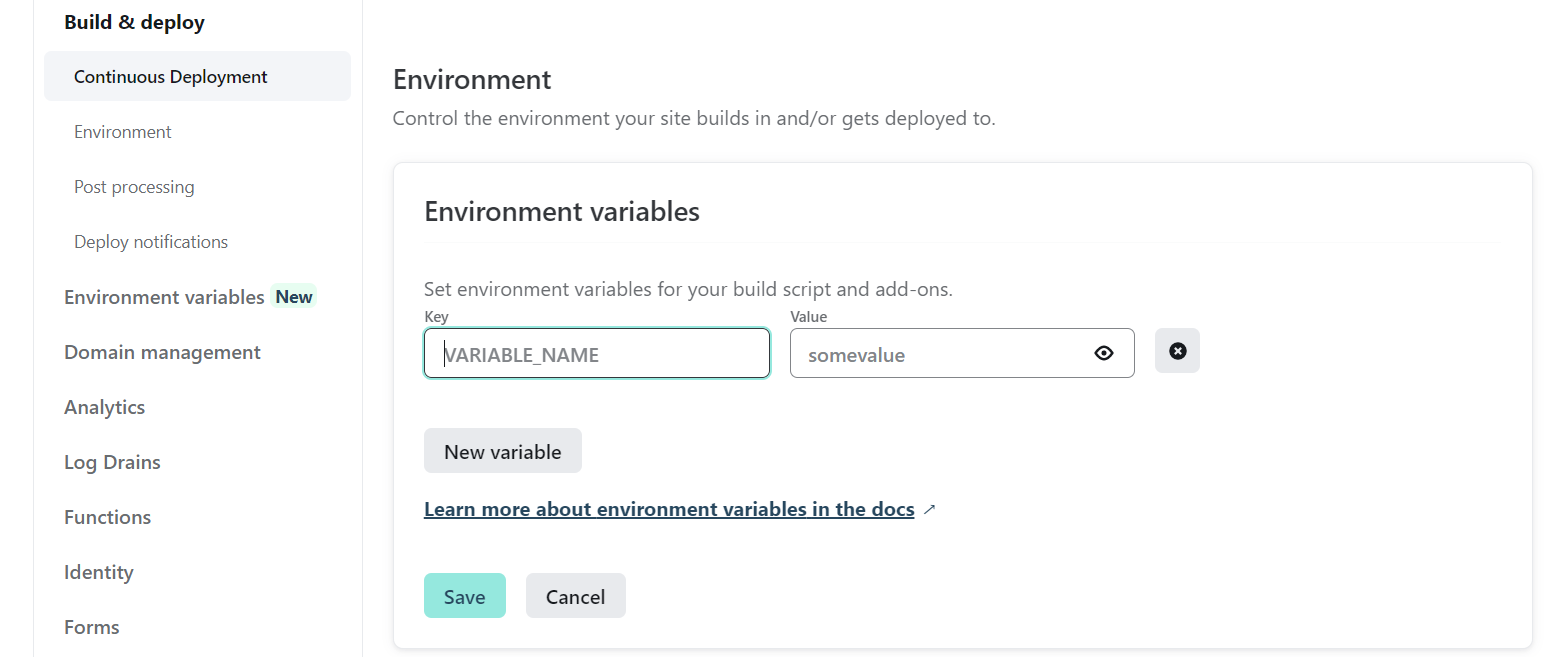Screen dimensions: 1554x657
Task: Save the environment variables
Action: click(x=464, y=596)
